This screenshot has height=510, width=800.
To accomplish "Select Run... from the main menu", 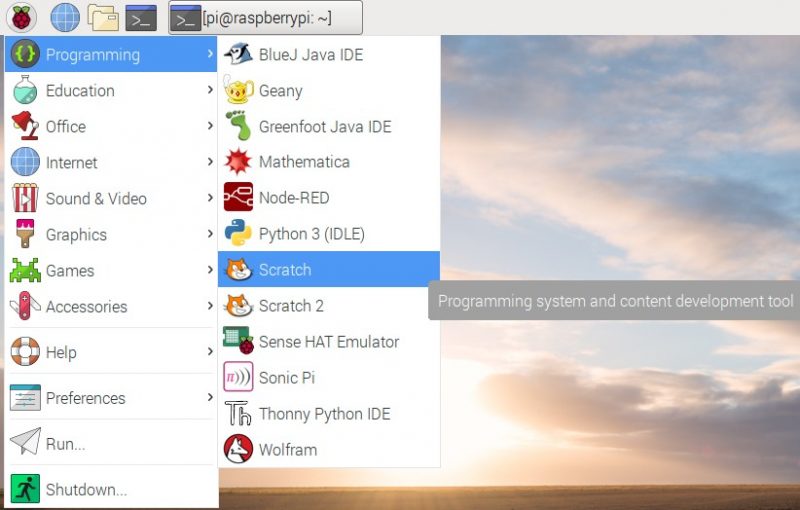I will (65, 444).
